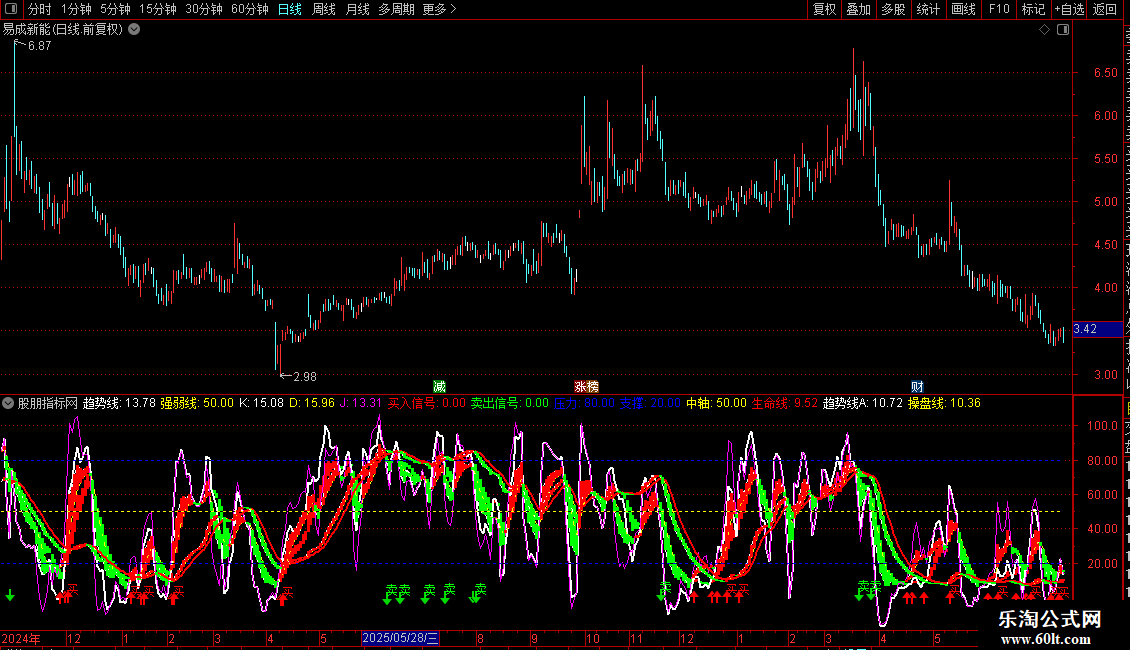The image size is (1130, 650).
Task: Select the 5分钟 period
Action: pos(115,9)
